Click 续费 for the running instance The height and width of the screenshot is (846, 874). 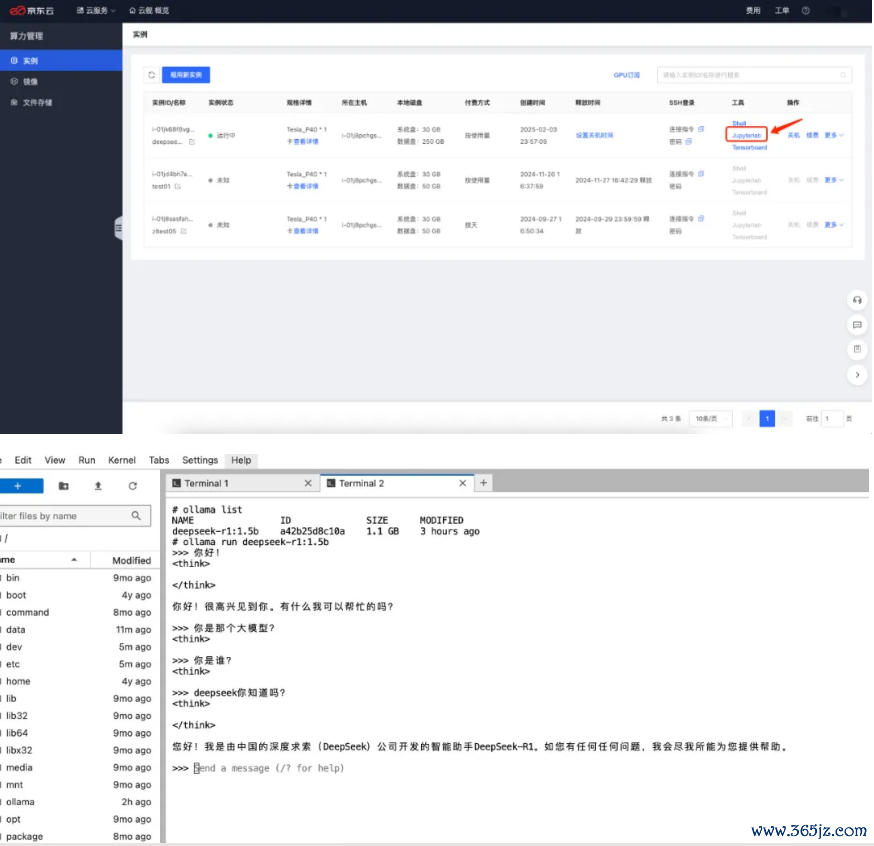click(812, 135)
